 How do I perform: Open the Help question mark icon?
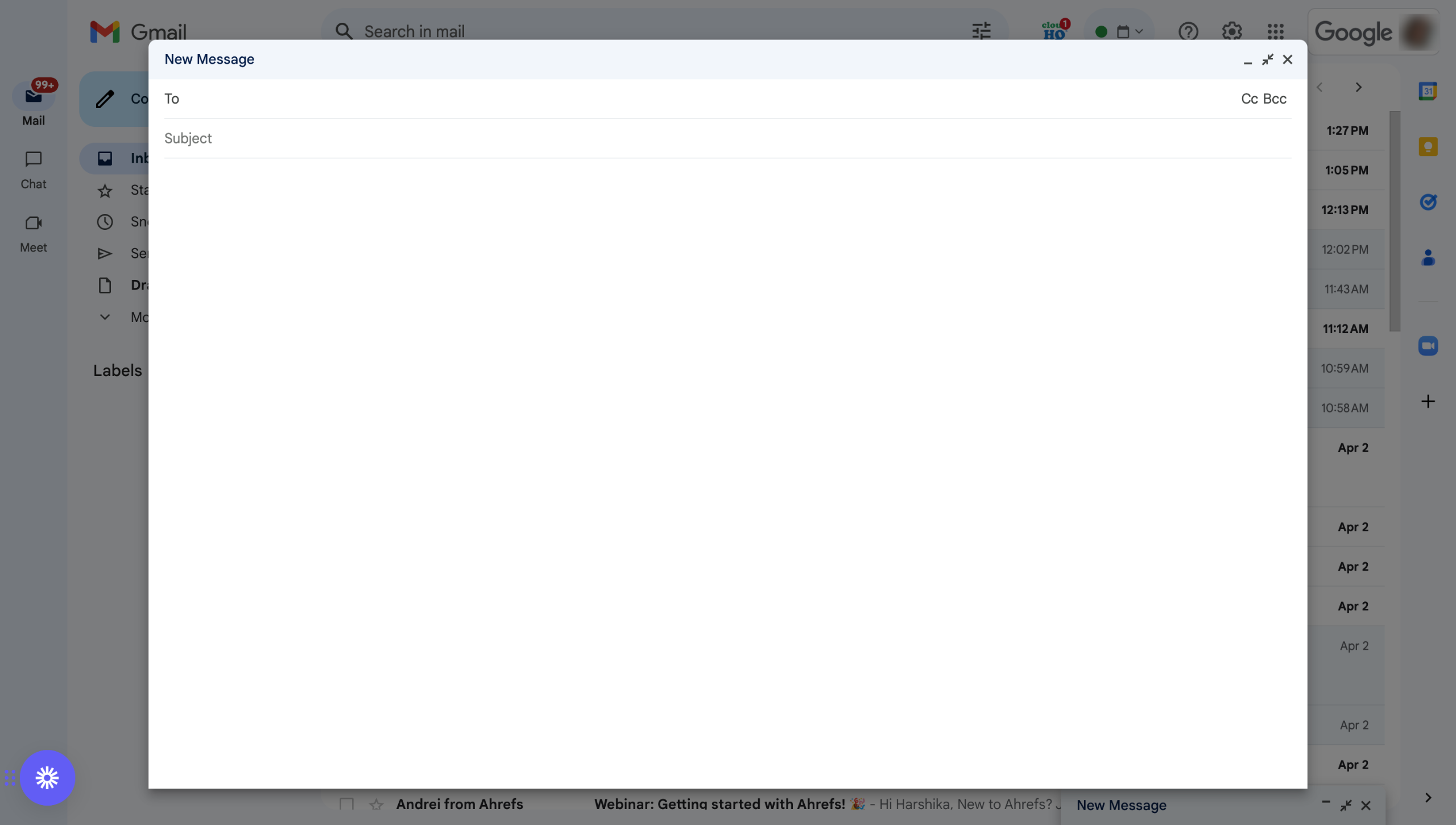(1188, 31)
